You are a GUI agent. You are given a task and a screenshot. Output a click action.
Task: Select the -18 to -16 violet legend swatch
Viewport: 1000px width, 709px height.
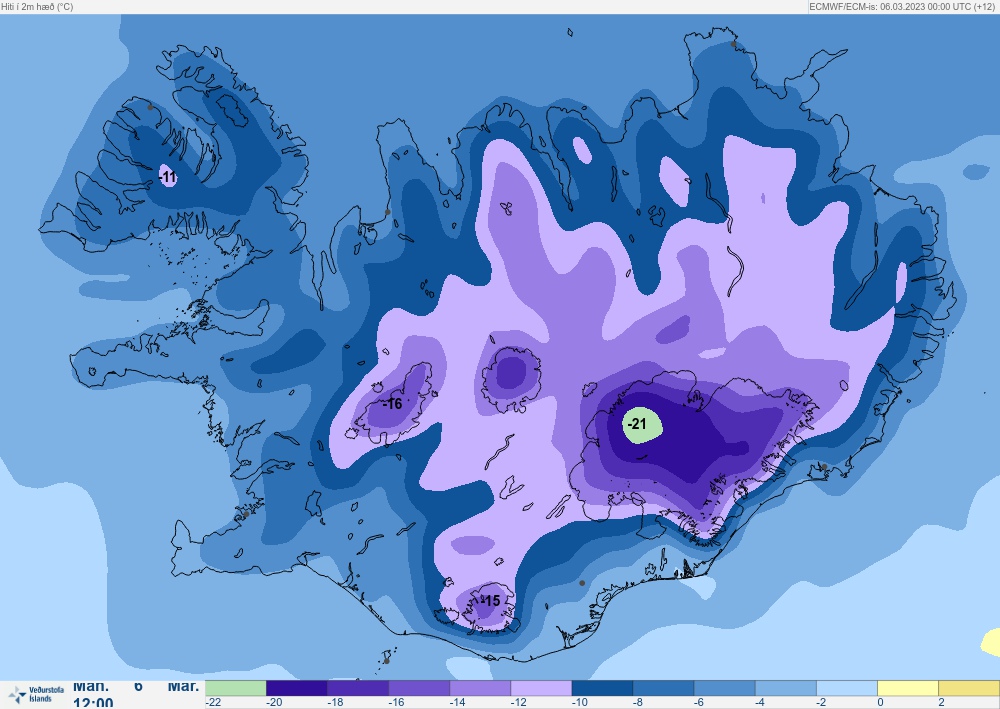tap(358, 688)
